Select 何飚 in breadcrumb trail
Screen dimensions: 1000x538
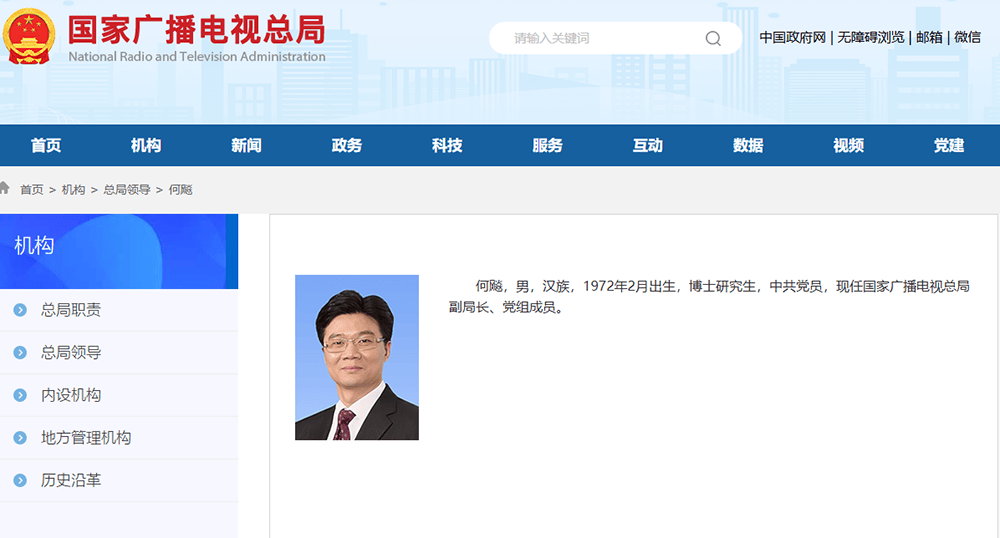point(180,189)
